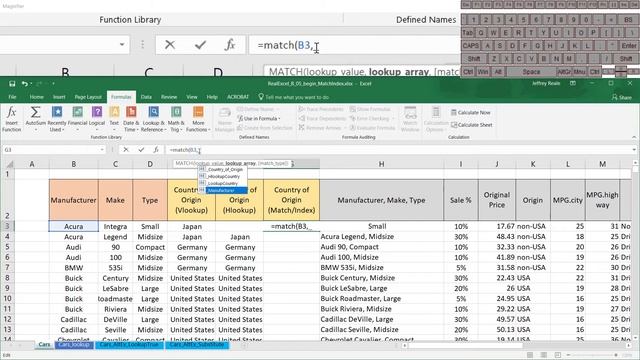Open the Help ribbon tab
This screenshot has width=640, height=360.
point(212,97)
